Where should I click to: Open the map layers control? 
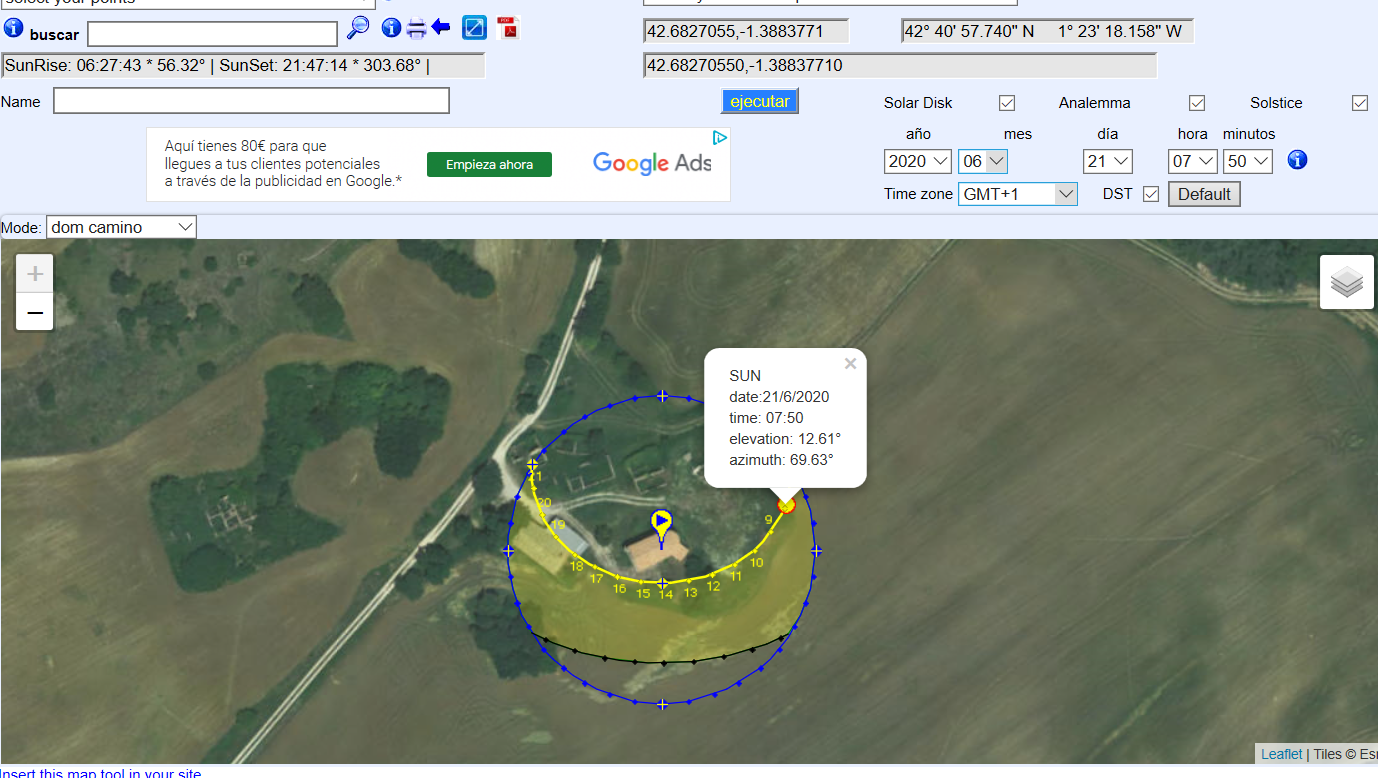coord(1347,282)
